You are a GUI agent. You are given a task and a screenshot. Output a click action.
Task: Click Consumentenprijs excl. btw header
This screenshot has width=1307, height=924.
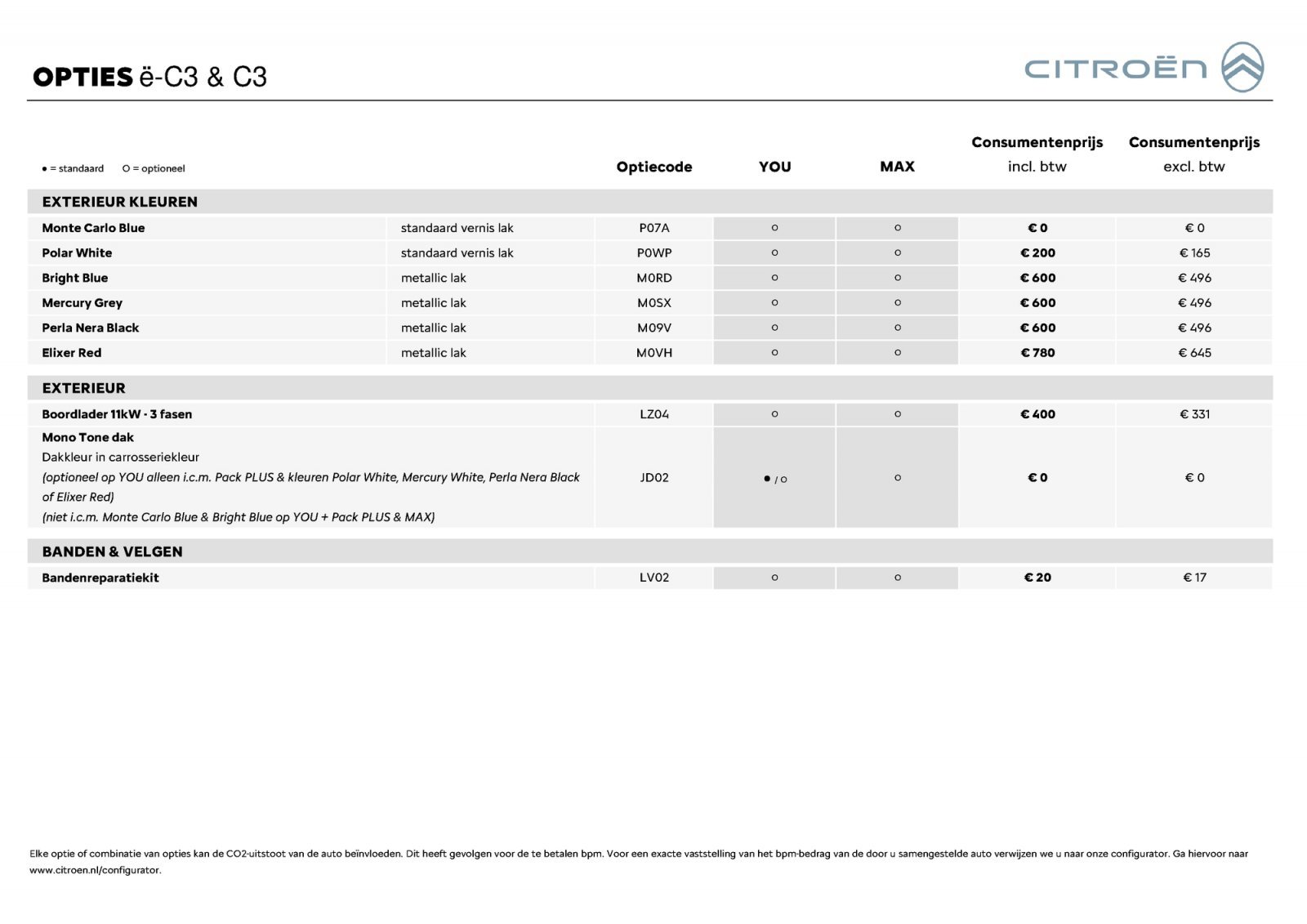tap(1194, 154)
